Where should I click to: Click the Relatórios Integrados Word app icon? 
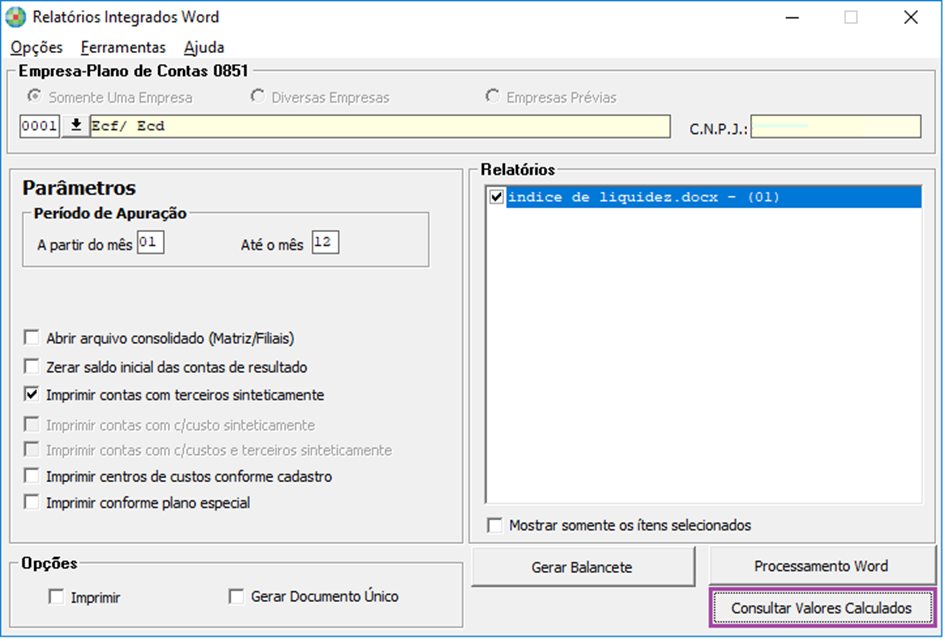(x=16, y=17)
